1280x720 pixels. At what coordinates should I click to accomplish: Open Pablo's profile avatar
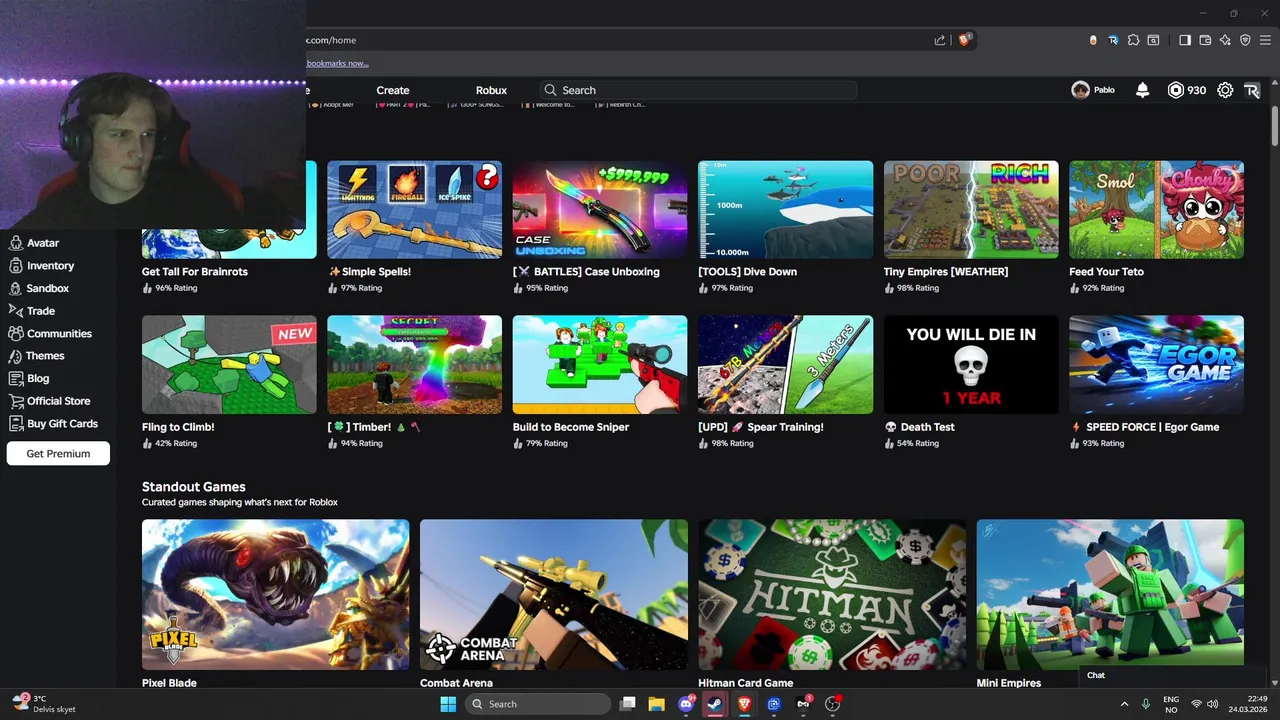(x=1080, y=90)
